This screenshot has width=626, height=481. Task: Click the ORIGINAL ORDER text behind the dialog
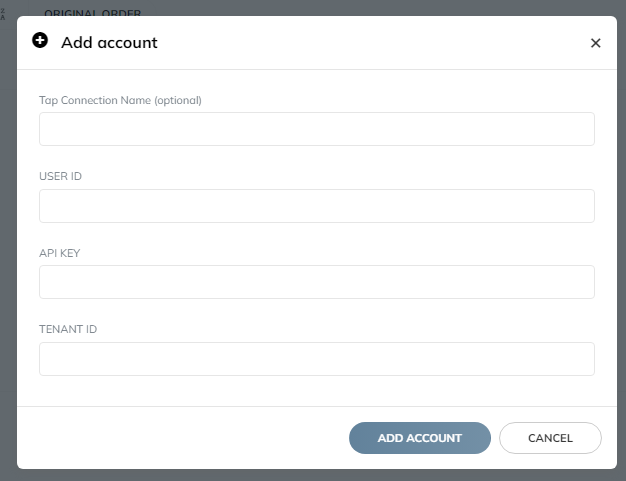click(x=93, y=13)
